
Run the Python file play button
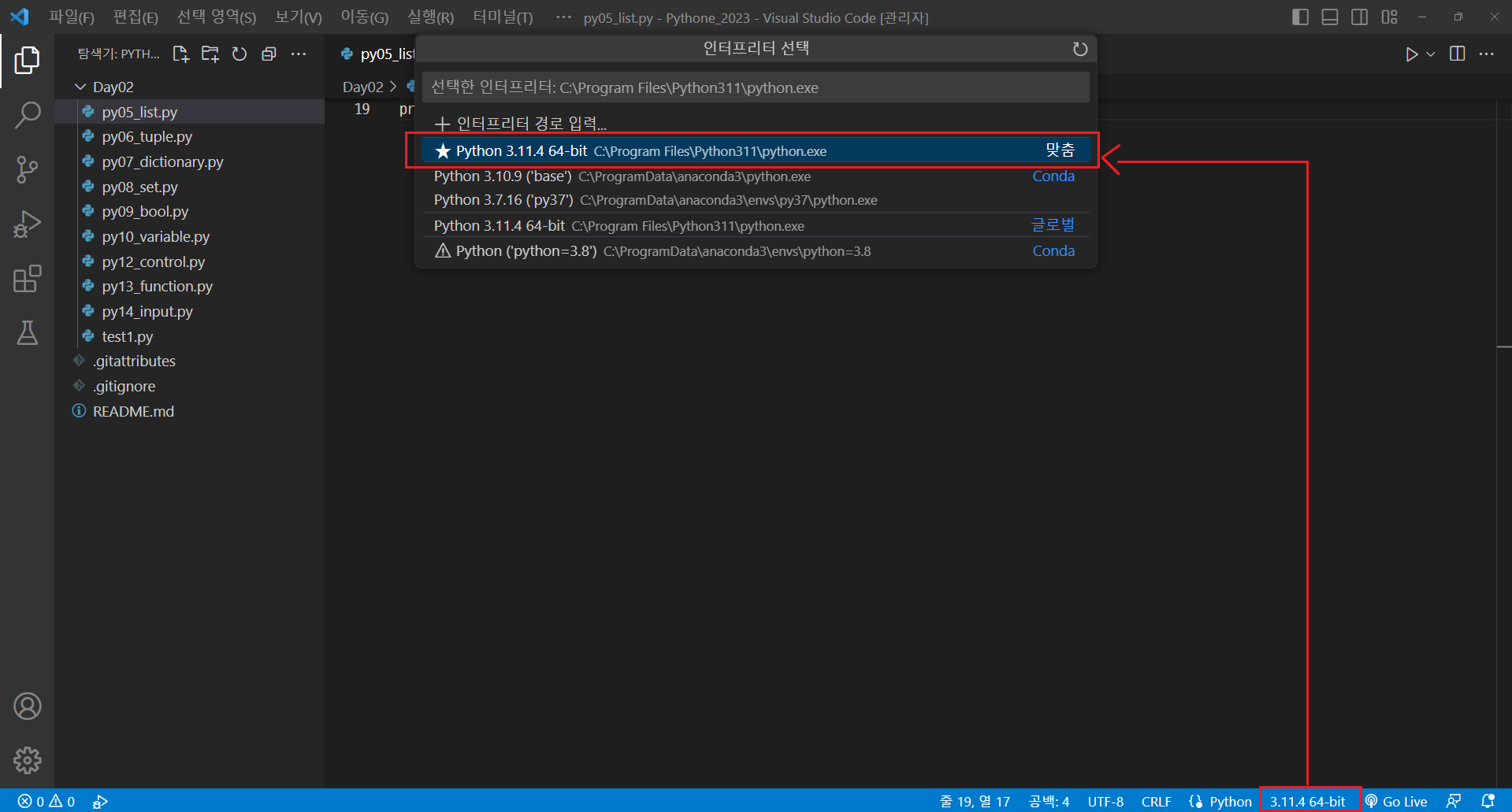tap(1411, 54)
